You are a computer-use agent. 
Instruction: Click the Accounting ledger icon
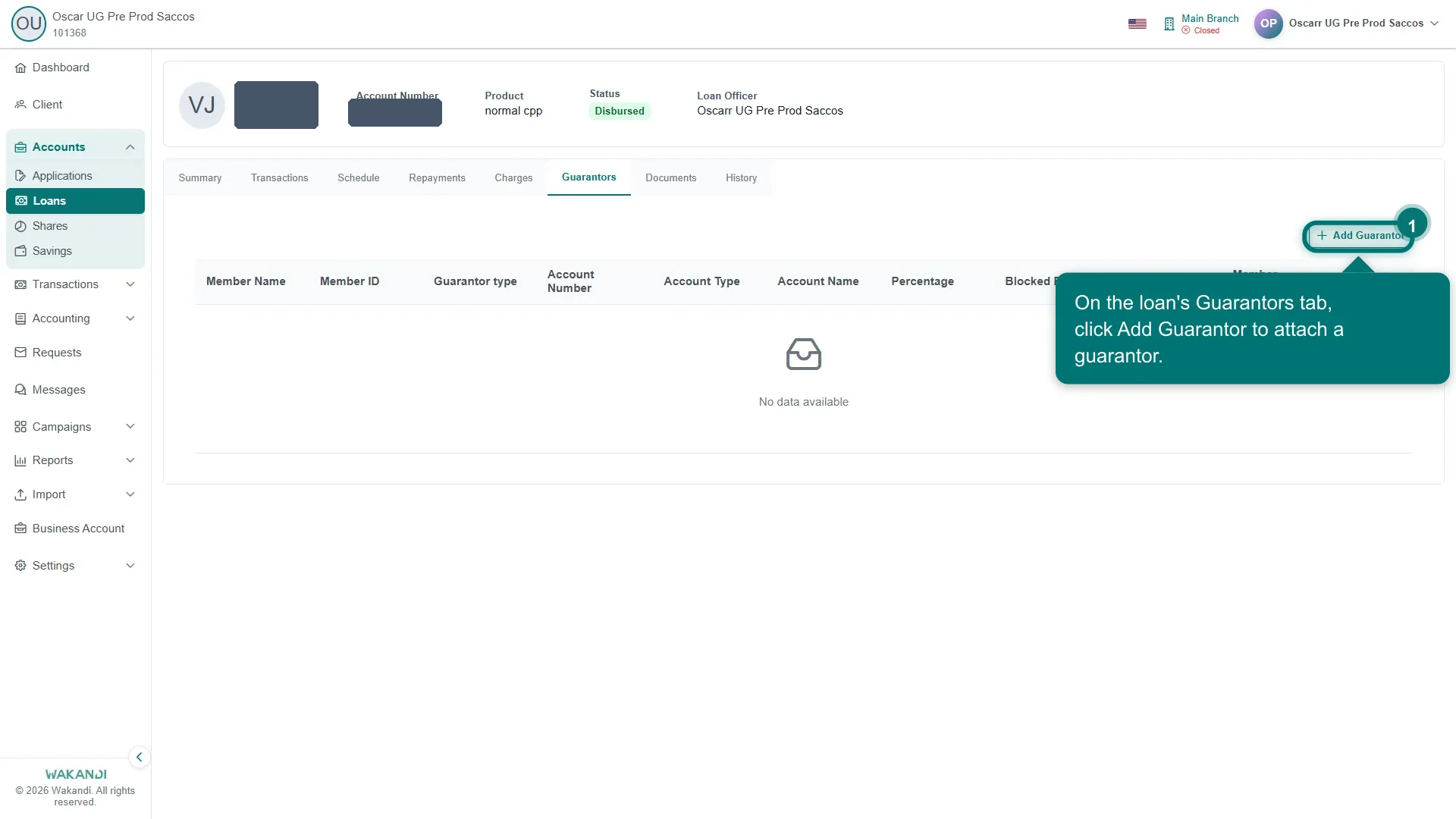20,318
